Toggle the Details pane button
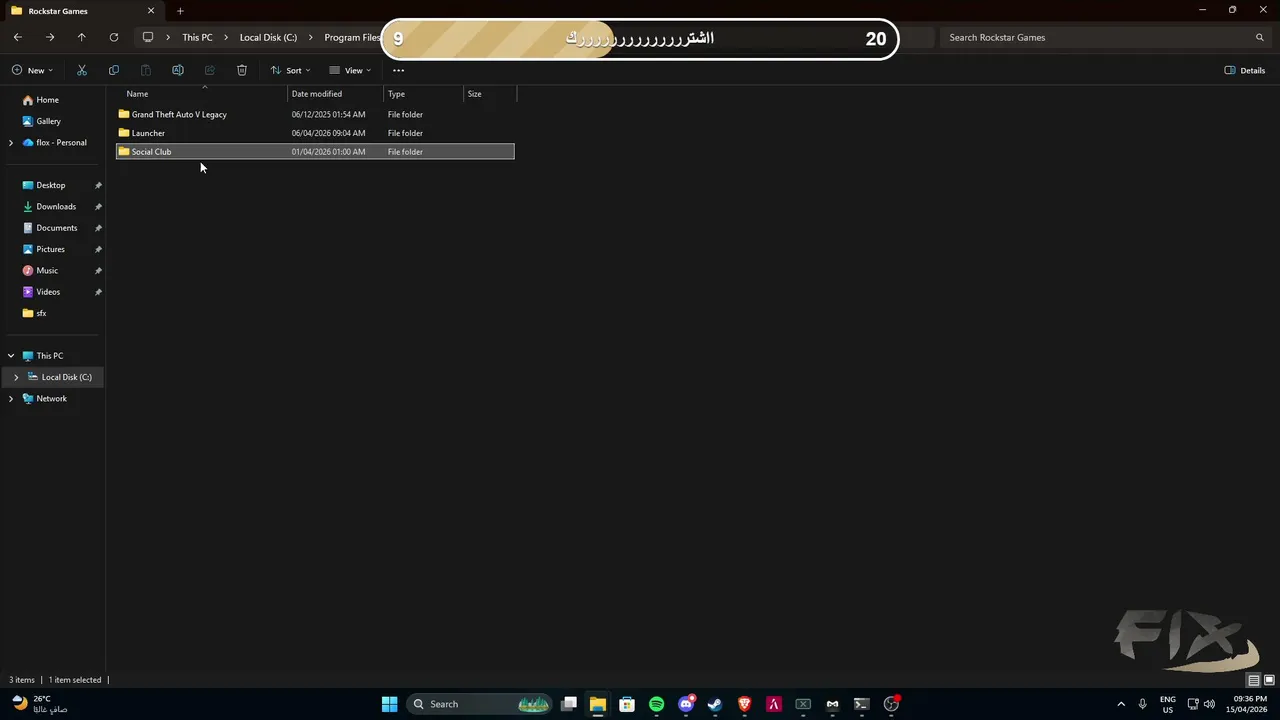This screenshot has height=720, width=1280. 1245,70
